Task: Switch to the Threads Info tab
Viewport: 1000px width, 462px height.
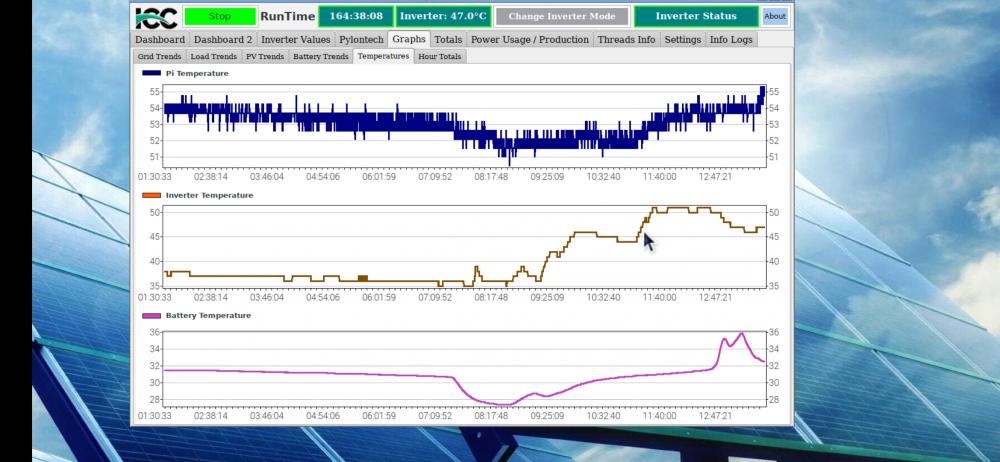Action: tap(626, 40)
